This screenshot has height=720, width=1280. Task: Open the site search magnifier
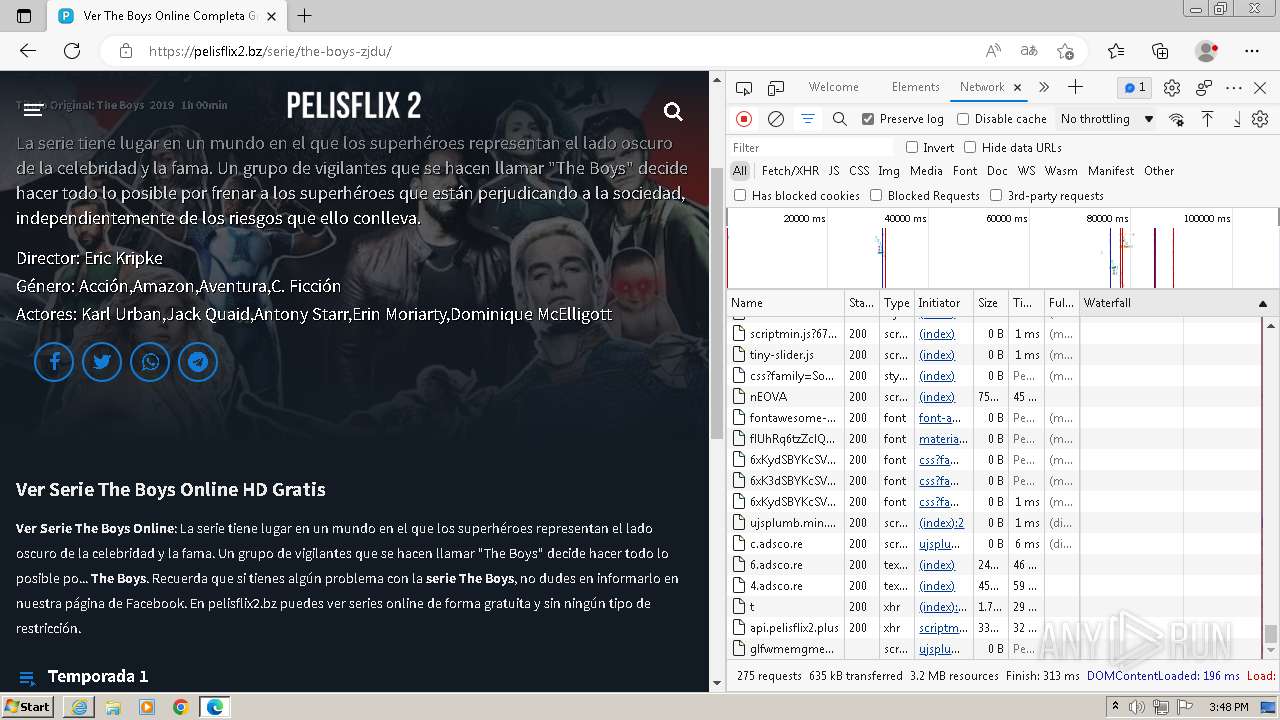point(674,112)
